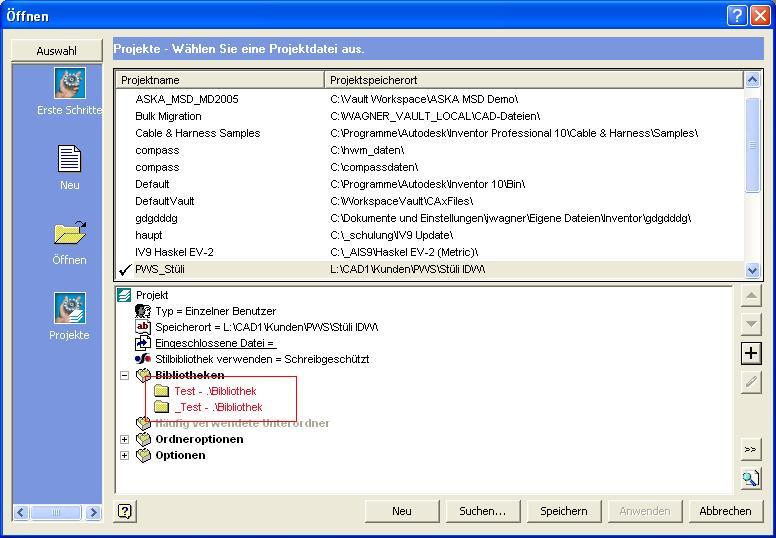Image resolution: width=776 pixels, height=538 pixels.
Task: Click folder icon of Test - .\Bibliothek
Action: coord(161,391)
